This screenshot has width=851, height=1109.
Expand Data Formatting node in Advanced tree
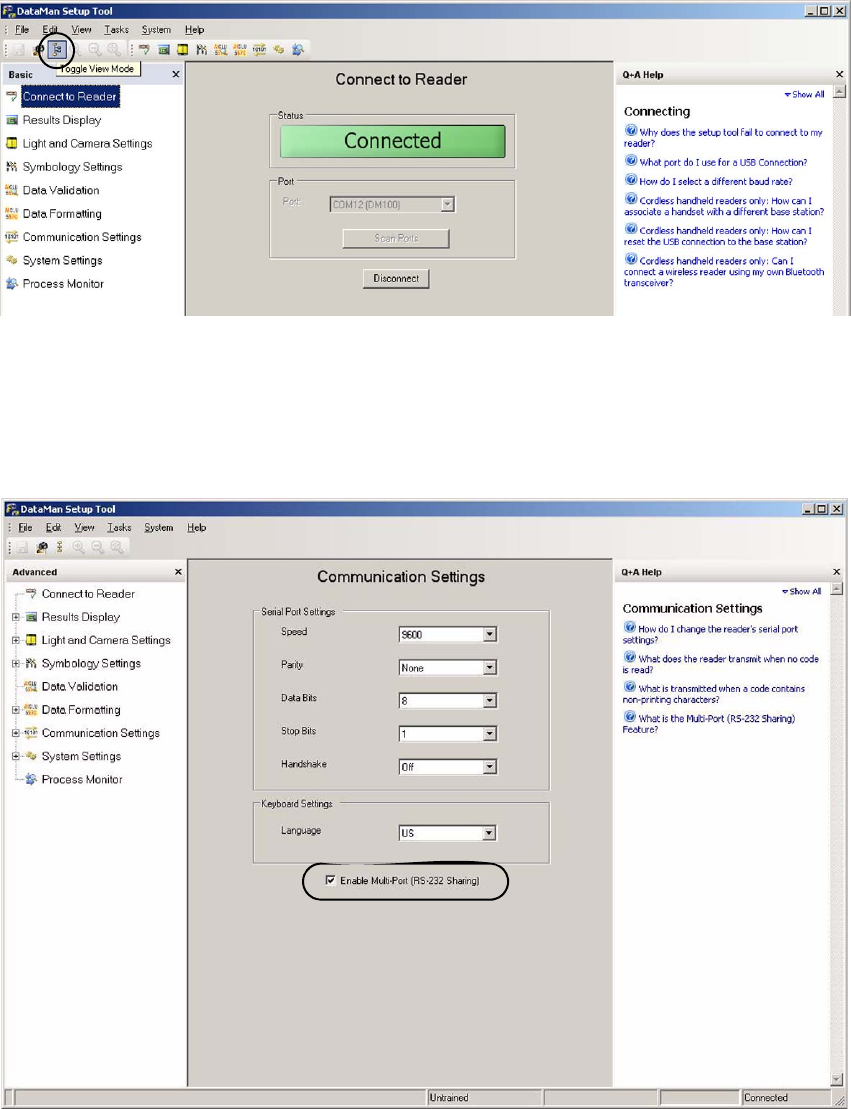click(16, 709)
